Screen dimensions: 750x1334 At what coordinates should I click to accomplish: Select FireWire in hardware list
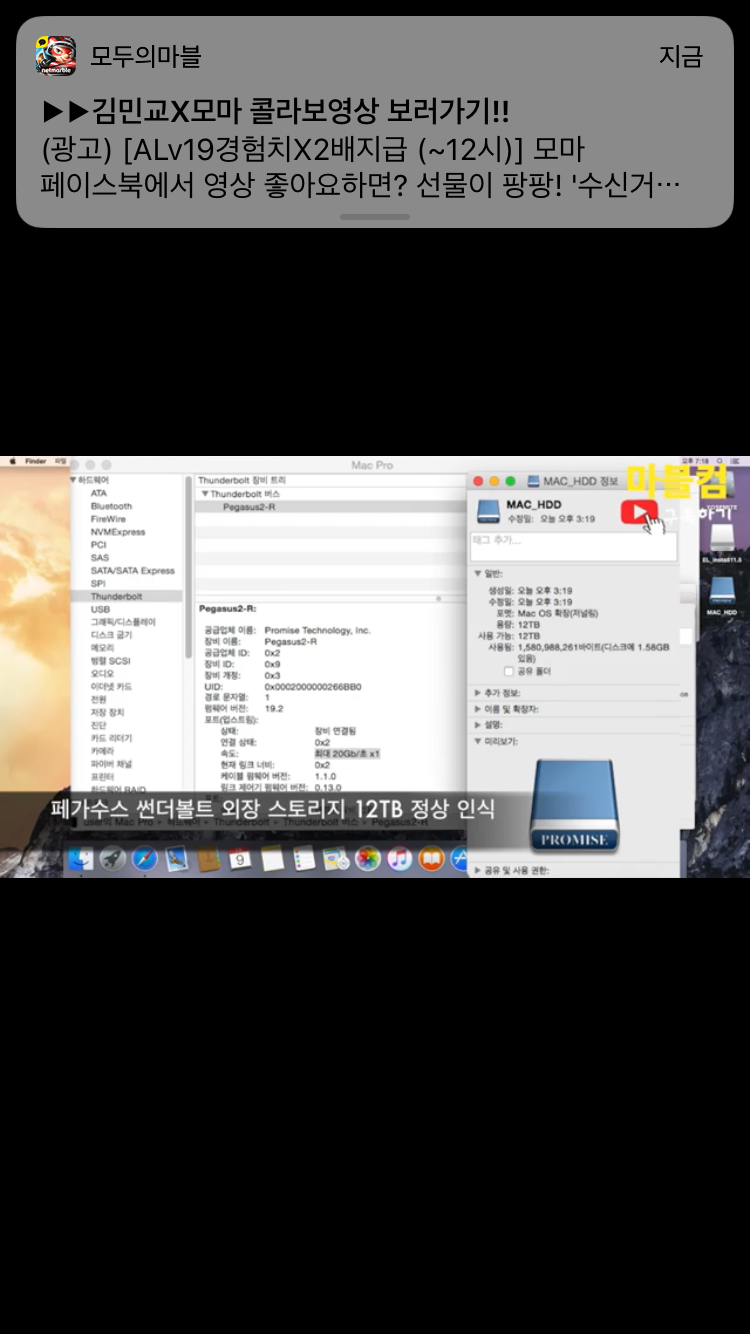pos(108,519)
